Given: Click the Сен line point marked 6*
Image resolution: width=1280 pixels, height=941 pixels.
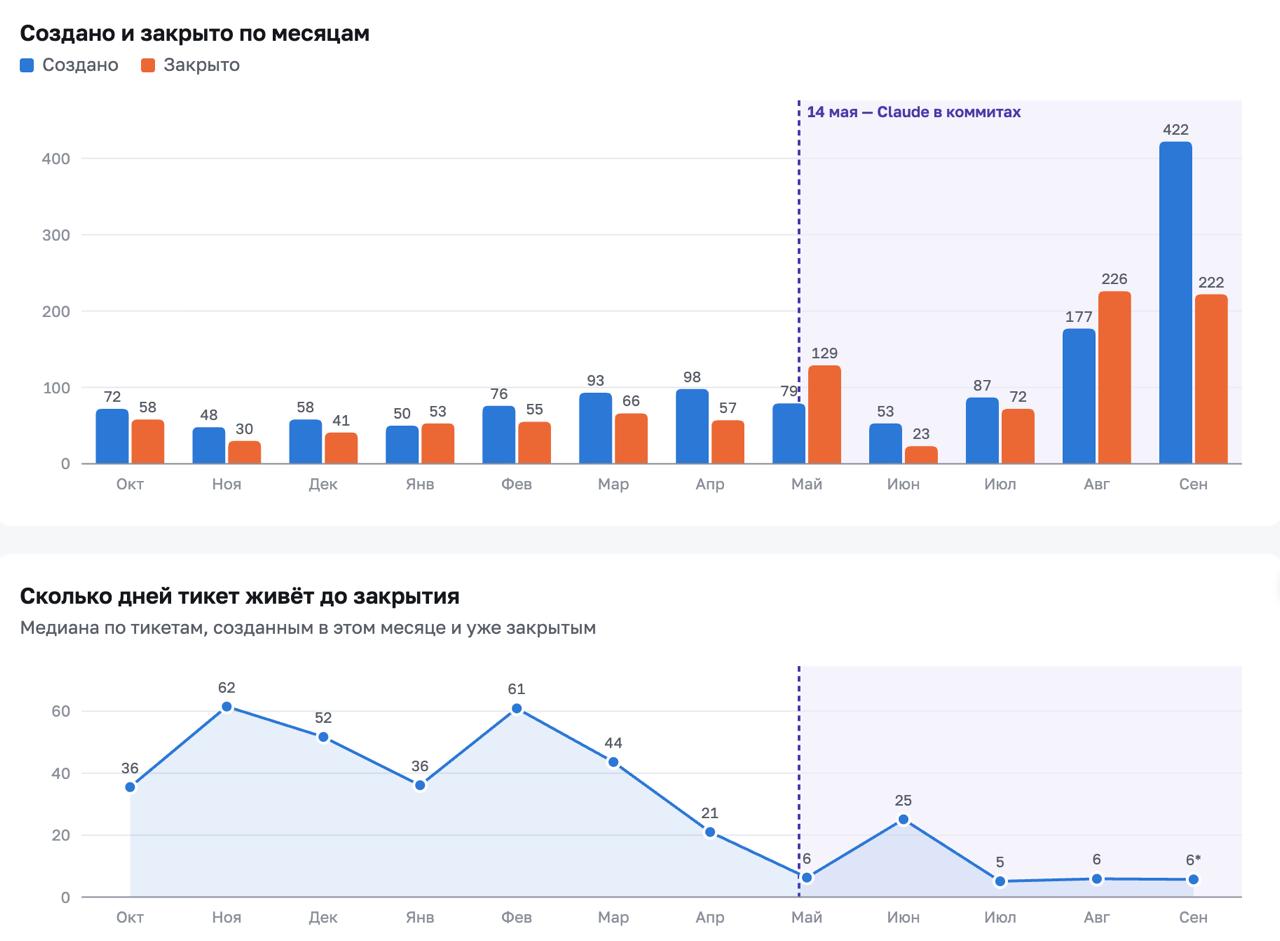Looking at the screenshot, I should coord(1193,880).
